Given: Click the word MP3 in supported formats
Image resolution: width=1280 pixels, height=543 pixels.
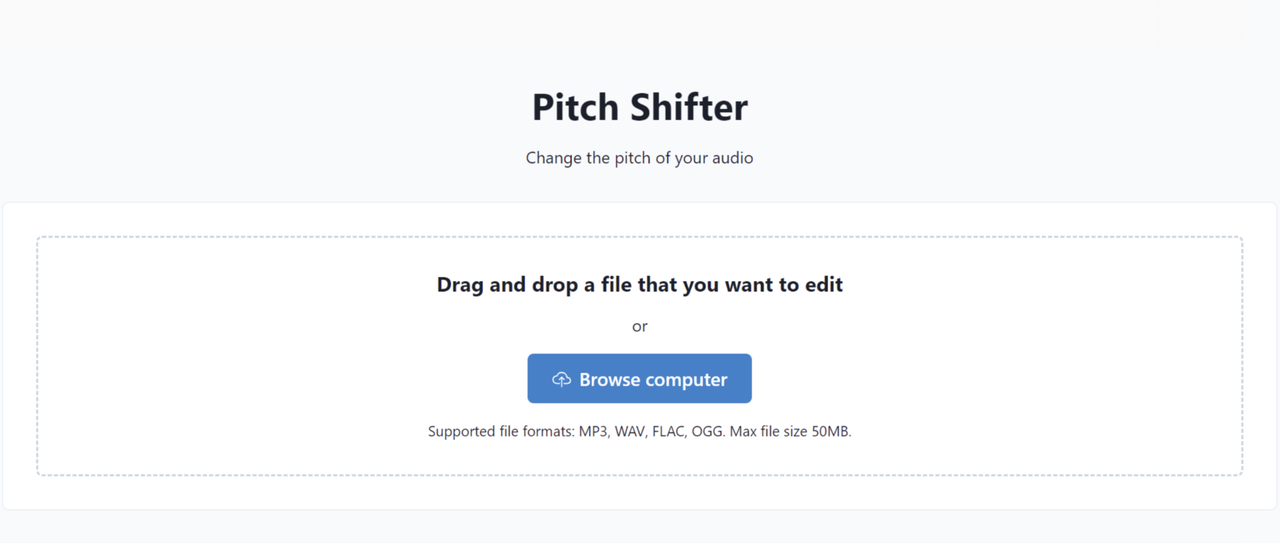Looking at the screenshot, I should [x=593, y=432].
